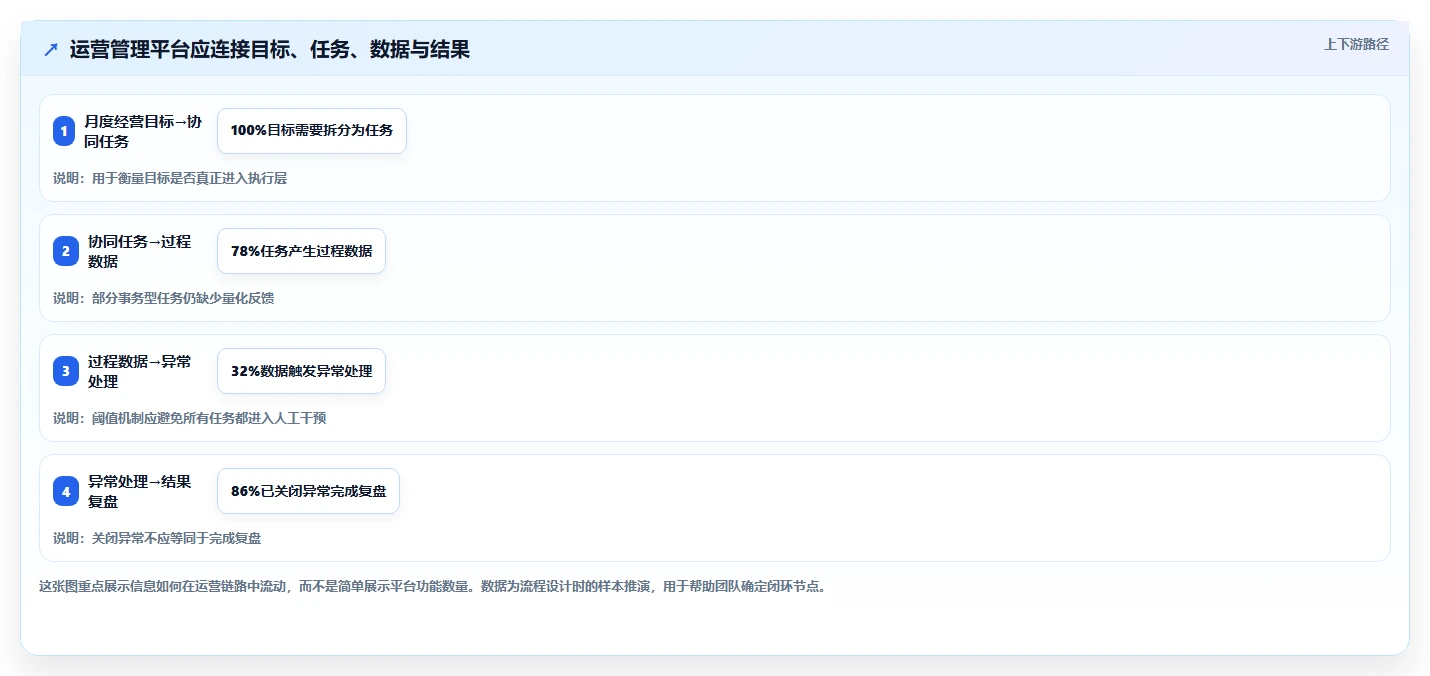Click the 100%目标需要拆分为任务 chip
1430x676 pixels.
pyautogui.click(x=312, y=131)
